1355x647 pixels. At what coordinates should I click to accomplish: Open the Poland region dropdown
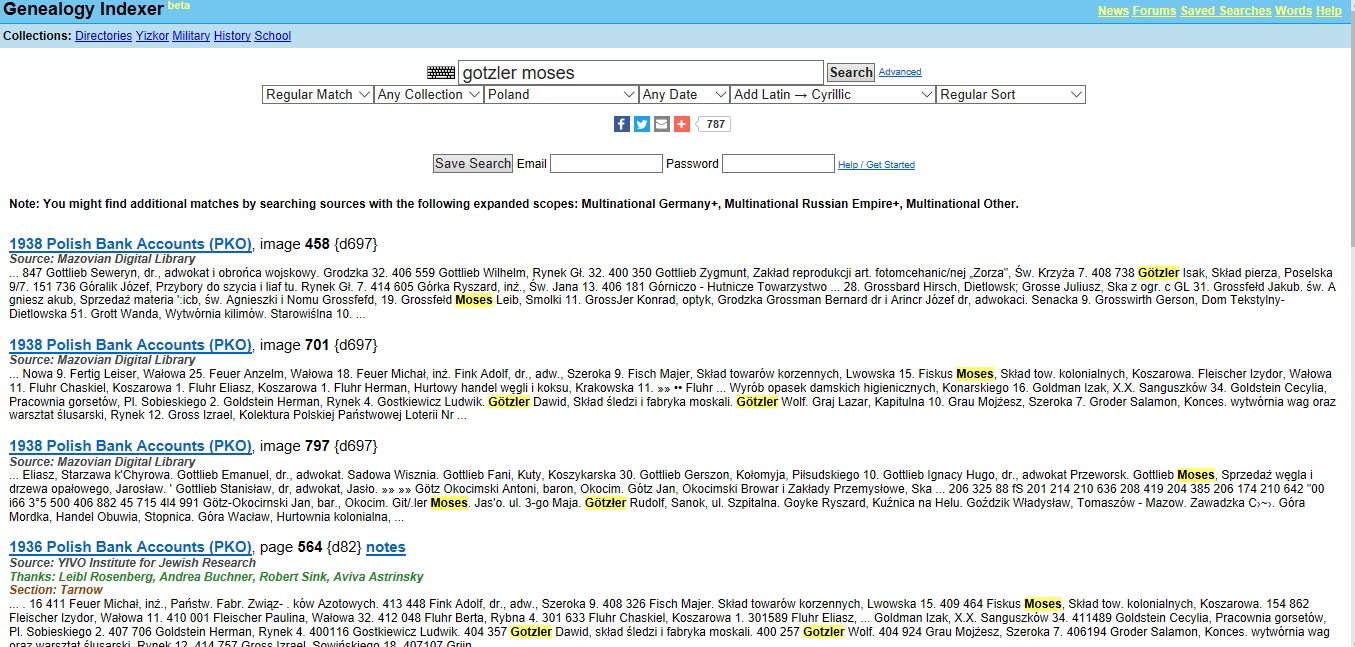tap(561, 95)
